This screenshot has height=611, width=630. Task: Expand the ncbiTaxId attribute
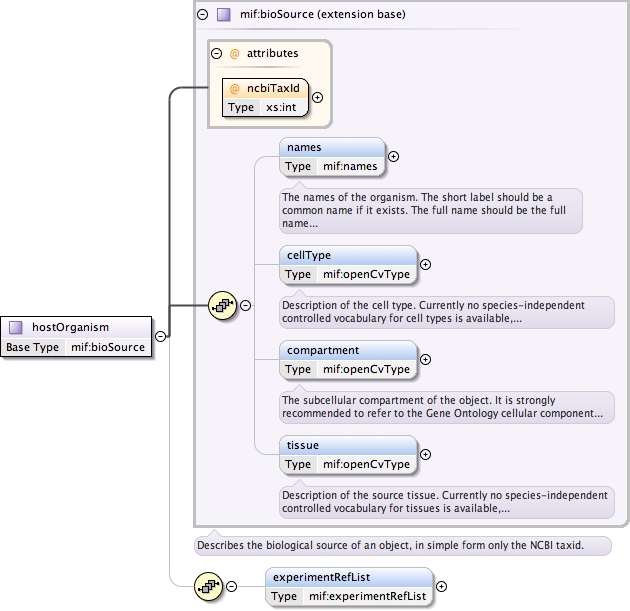coord(318,97)
